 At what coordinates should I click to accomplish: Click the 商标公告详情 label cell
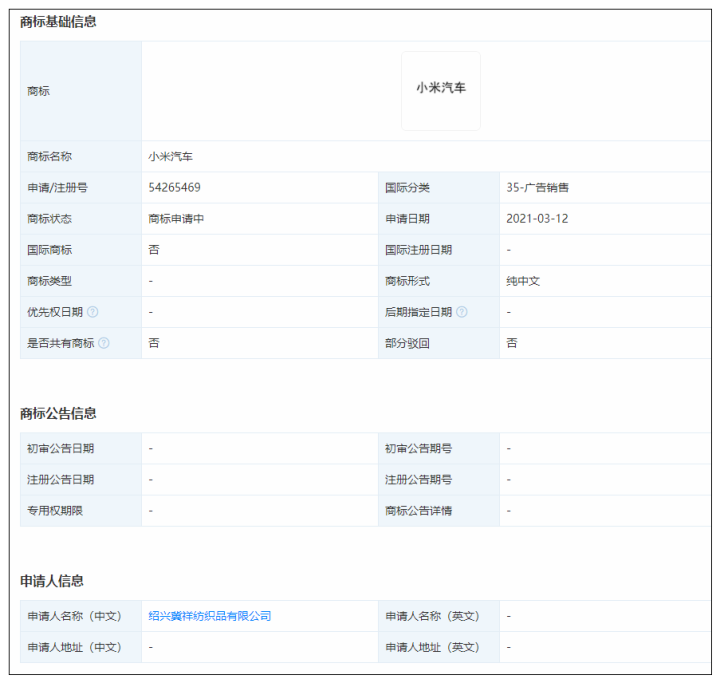(419, 511)
